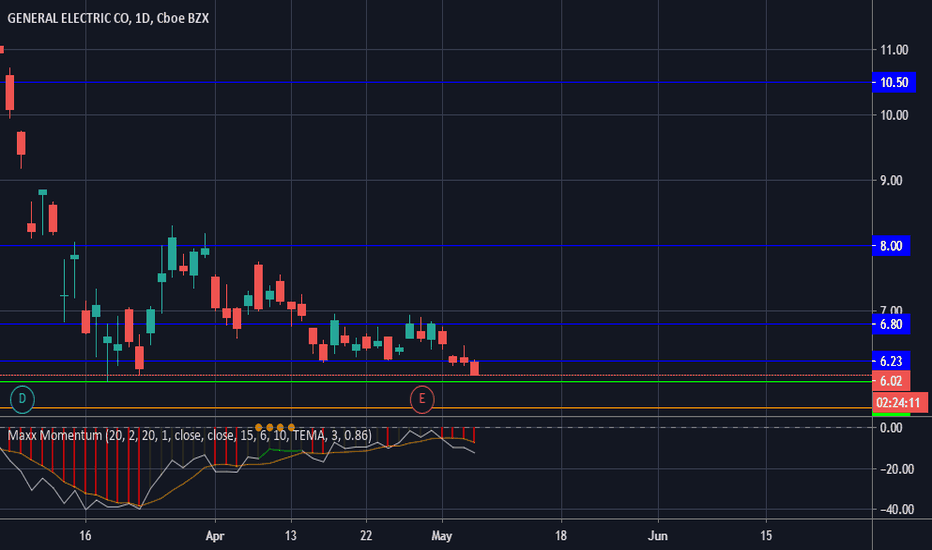Click the GENERAL ELECTRIC CO chart title
Image resolution: width=932 pixels, height=550 pixels.
[108, 18]
